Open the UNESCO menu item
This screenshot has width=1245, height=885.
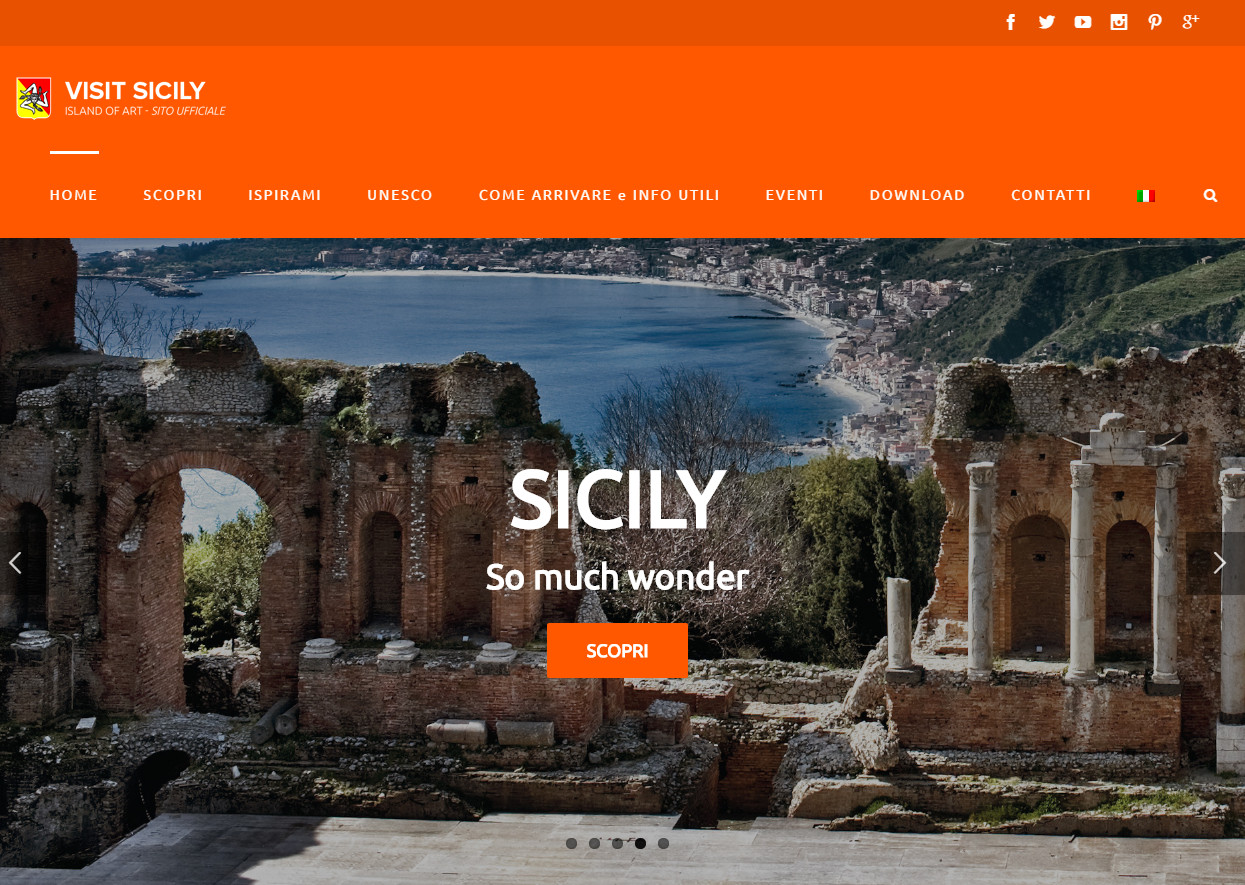[400, 195]
